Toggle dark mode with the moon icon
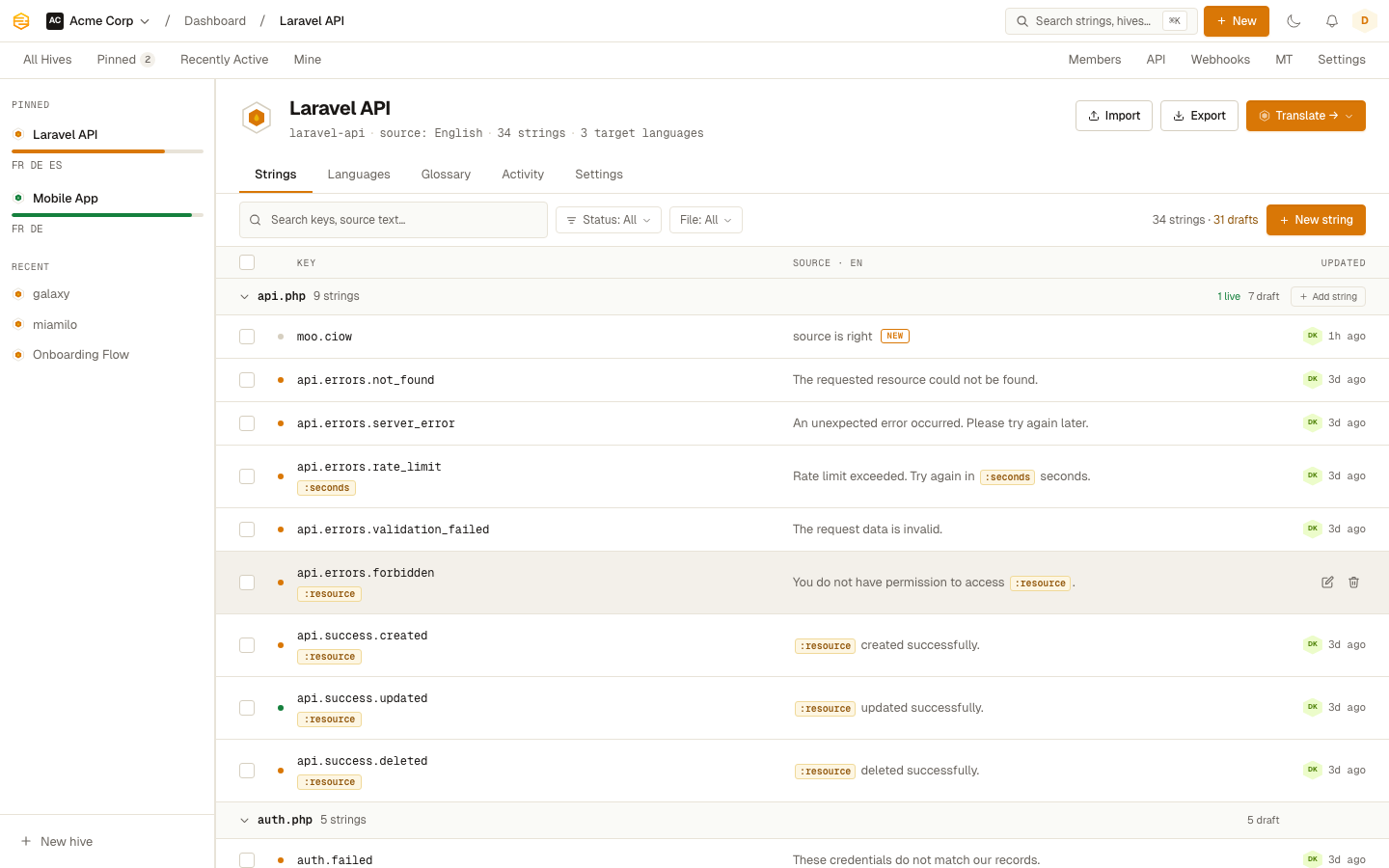 point(1294,21)
